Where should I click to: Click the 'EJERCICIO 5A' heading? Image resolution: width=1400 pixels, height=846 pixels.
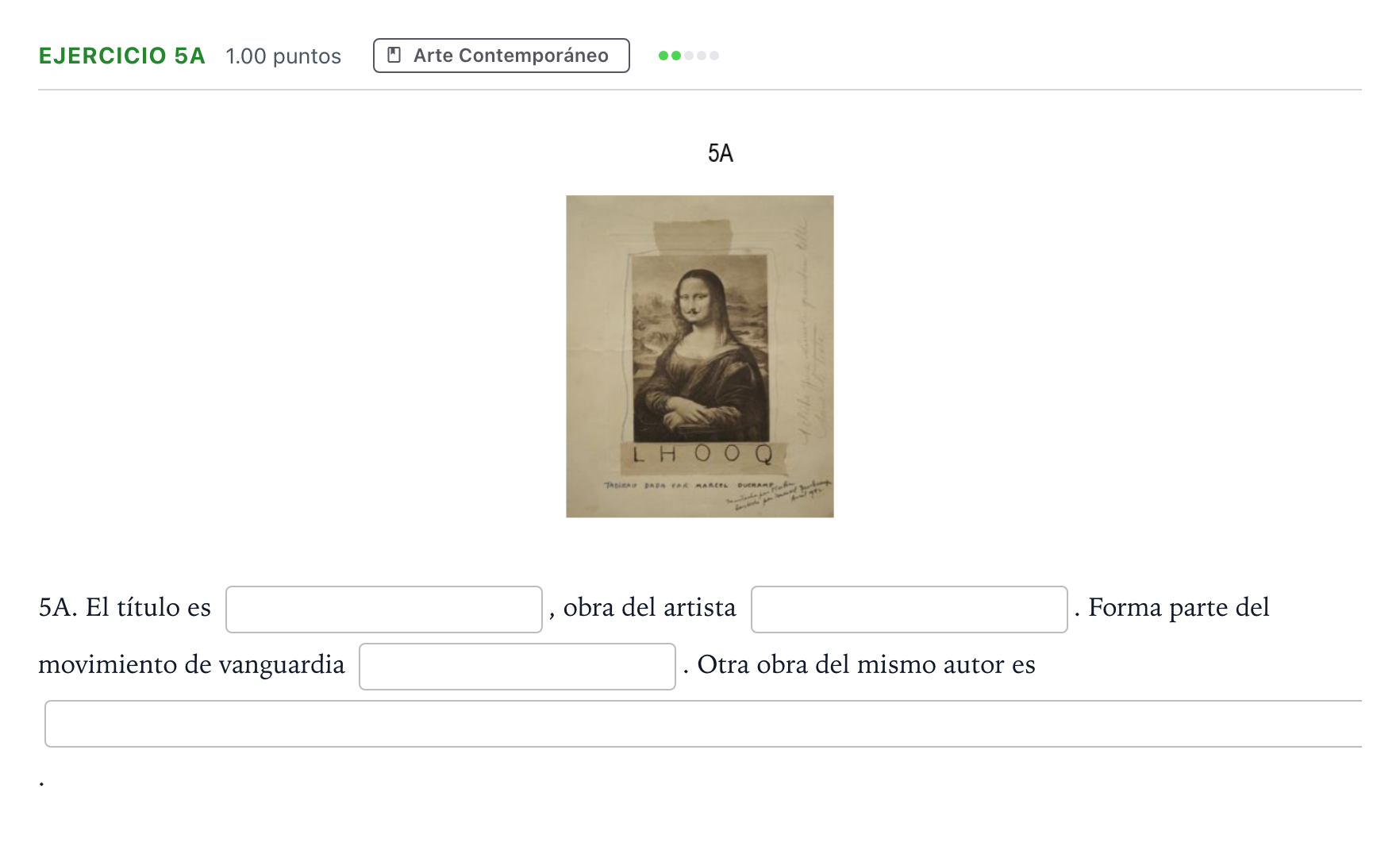(x=121, y=56)
